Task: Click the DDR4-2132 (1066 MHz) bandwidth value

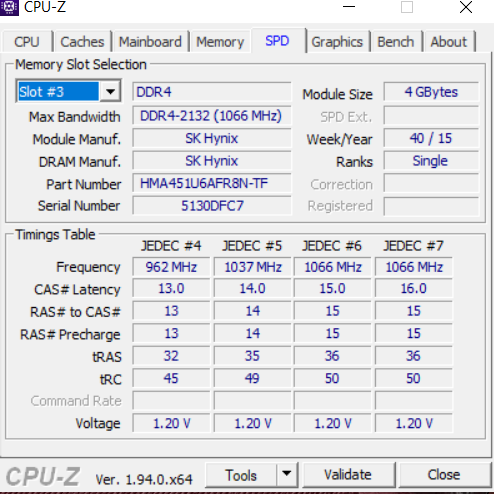Action: pyautogui.click(x=212, y=116)
